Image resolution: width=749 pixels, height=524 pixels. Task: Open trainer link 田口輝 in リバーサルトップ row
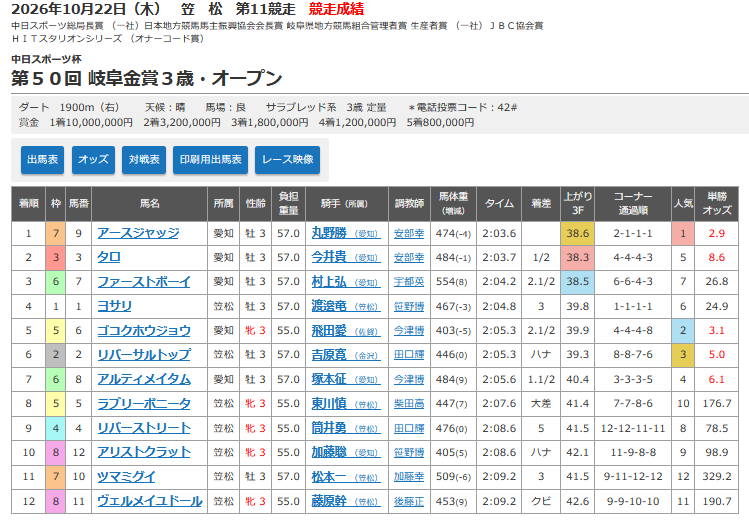coord(409,355)
